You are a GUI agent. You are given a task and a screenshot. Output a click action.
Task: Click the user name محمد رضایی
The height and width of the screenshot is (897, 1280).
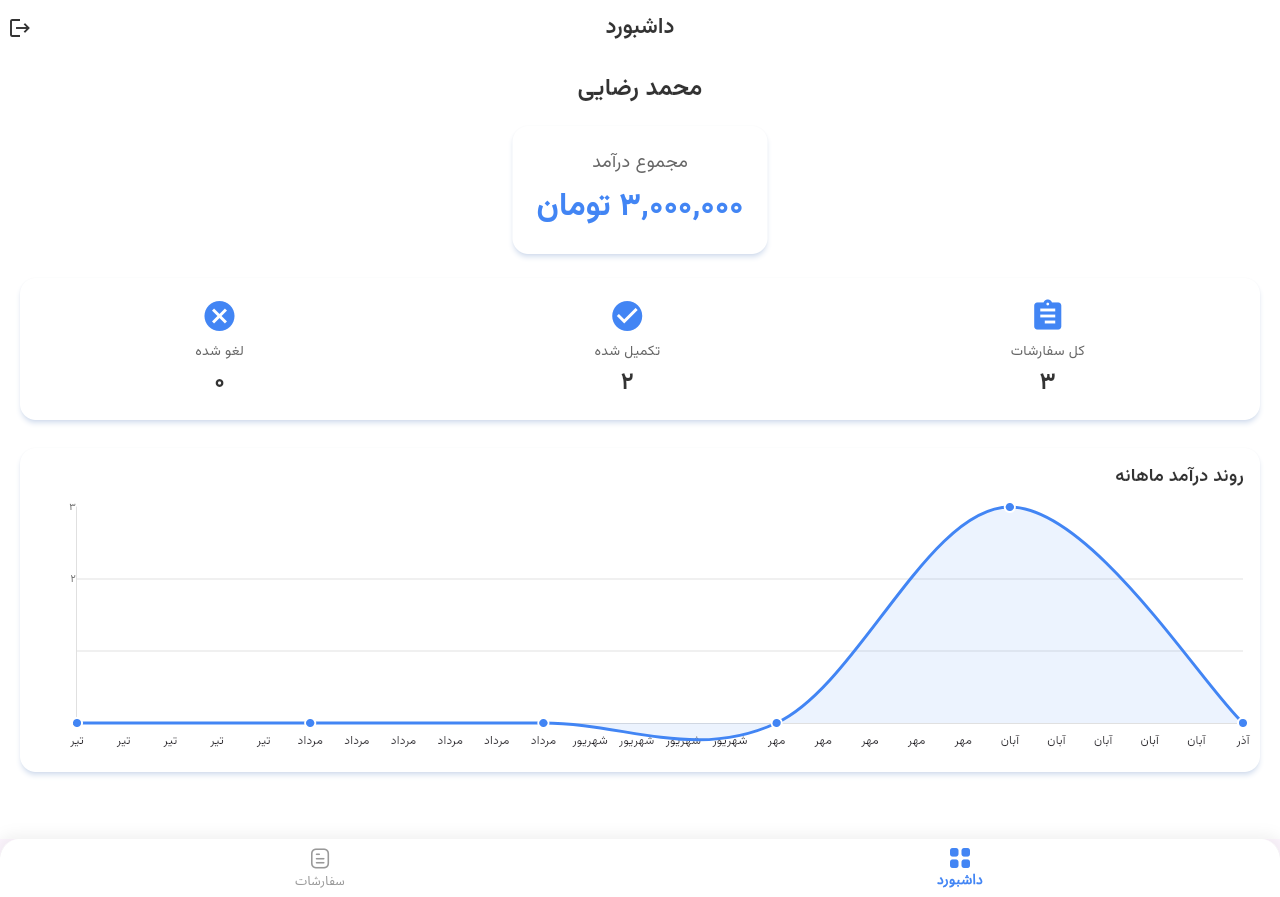point(640,88)
